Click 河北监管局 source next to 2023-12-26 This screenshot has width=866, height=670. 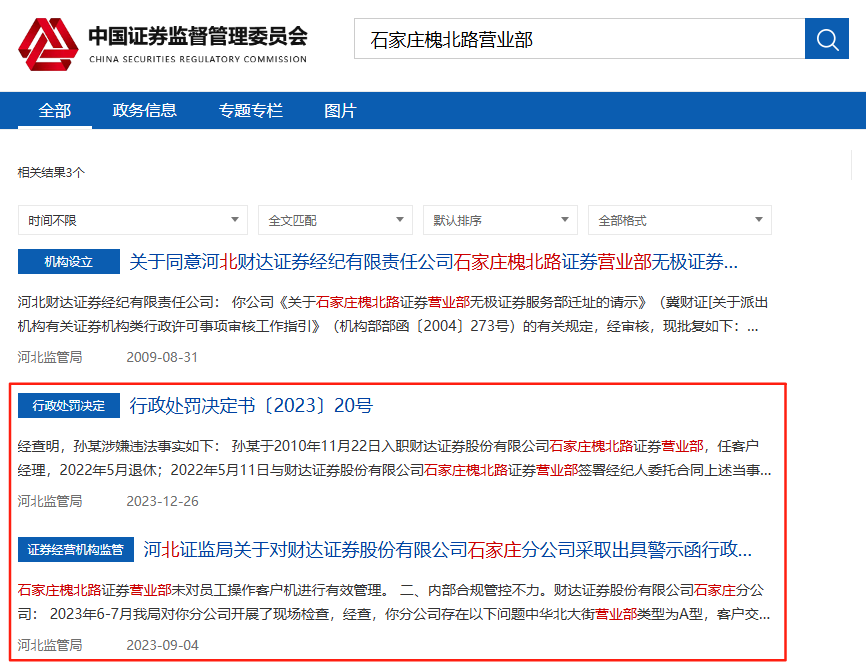pos(50,502)
